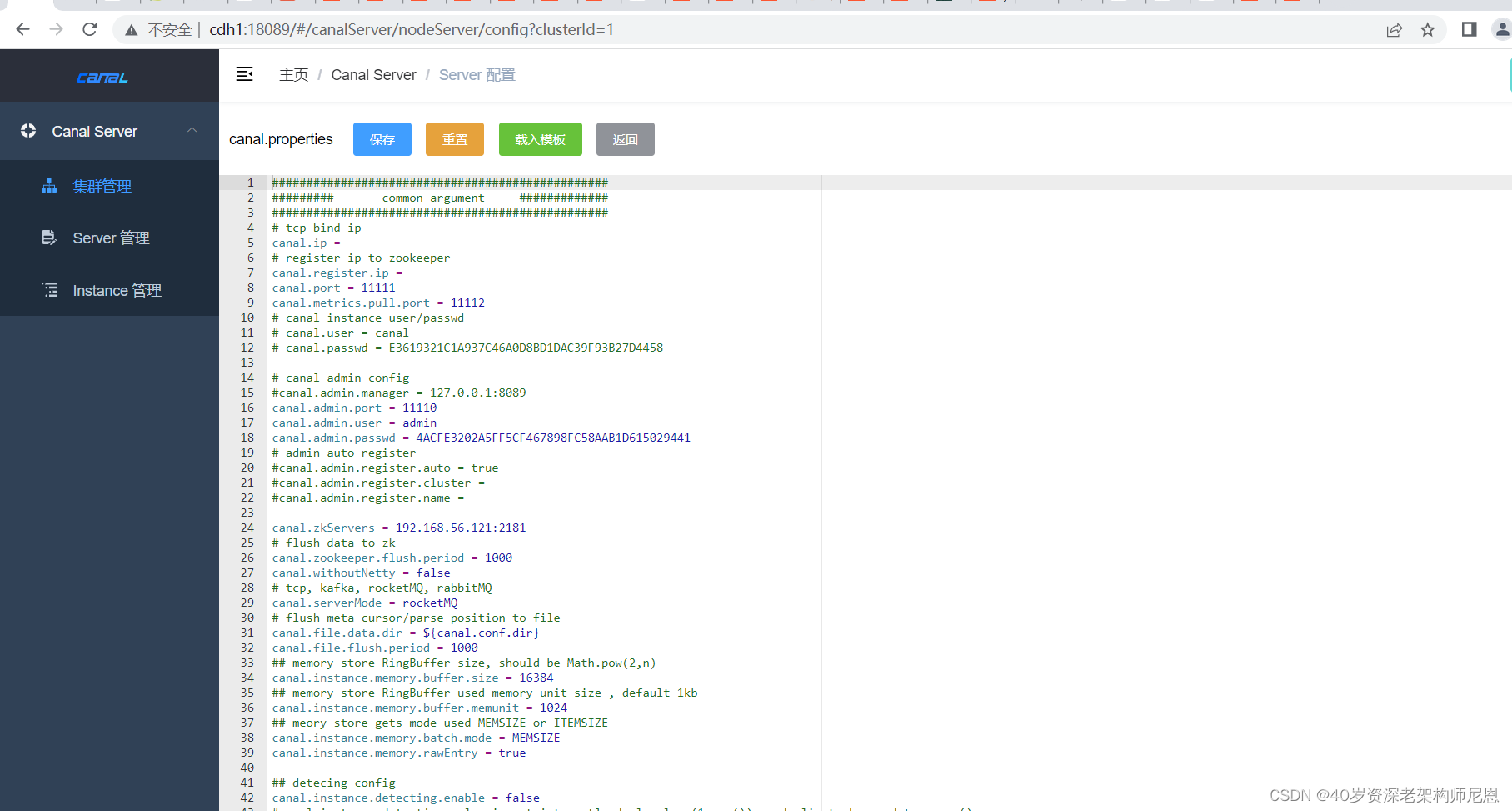The width and height of the screenshot is (1512, 811).
Task: Load template with 载入模板 button
Action: click(541, 139)
